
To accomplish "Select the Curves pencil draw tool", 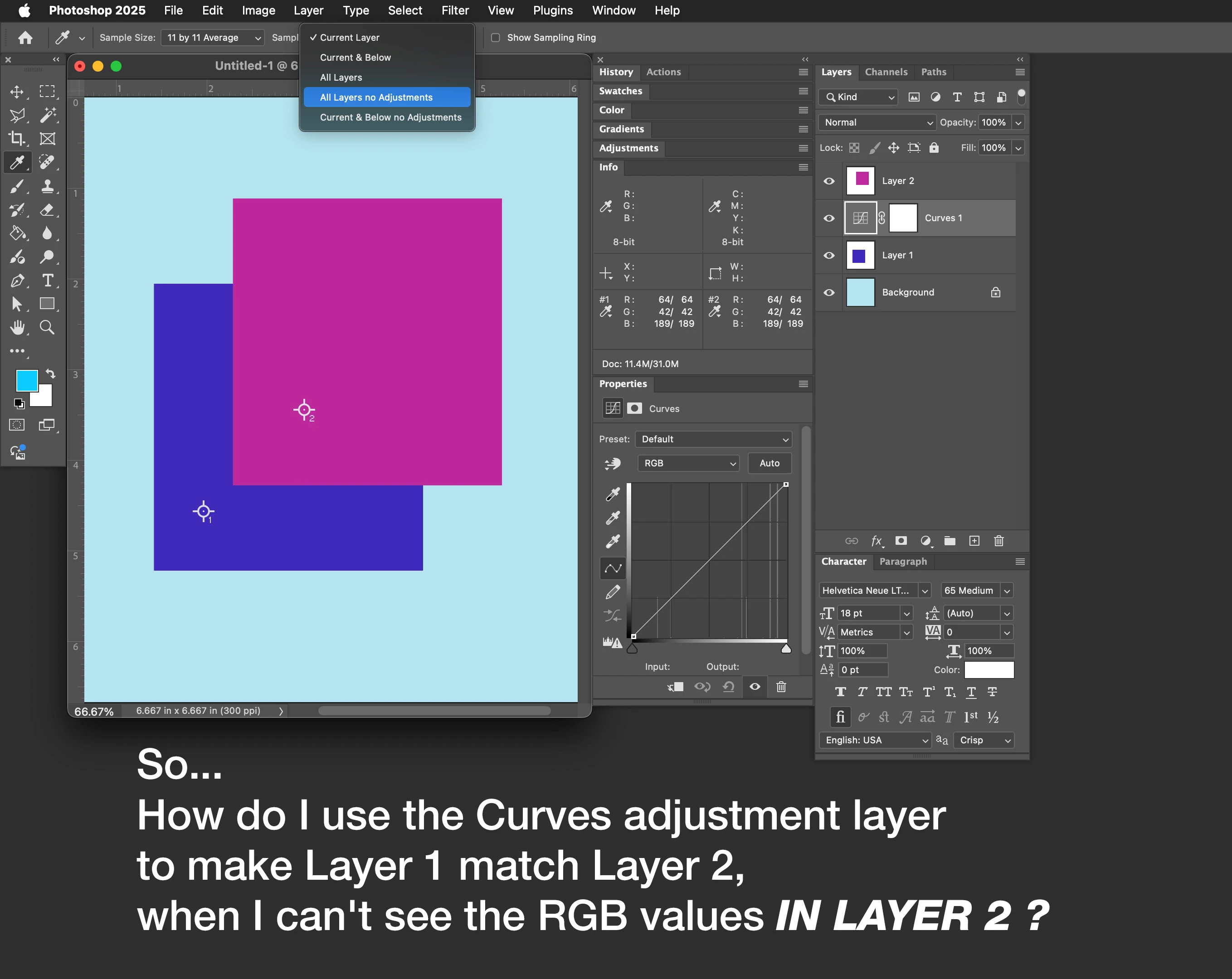I will (x=613, y=592).
